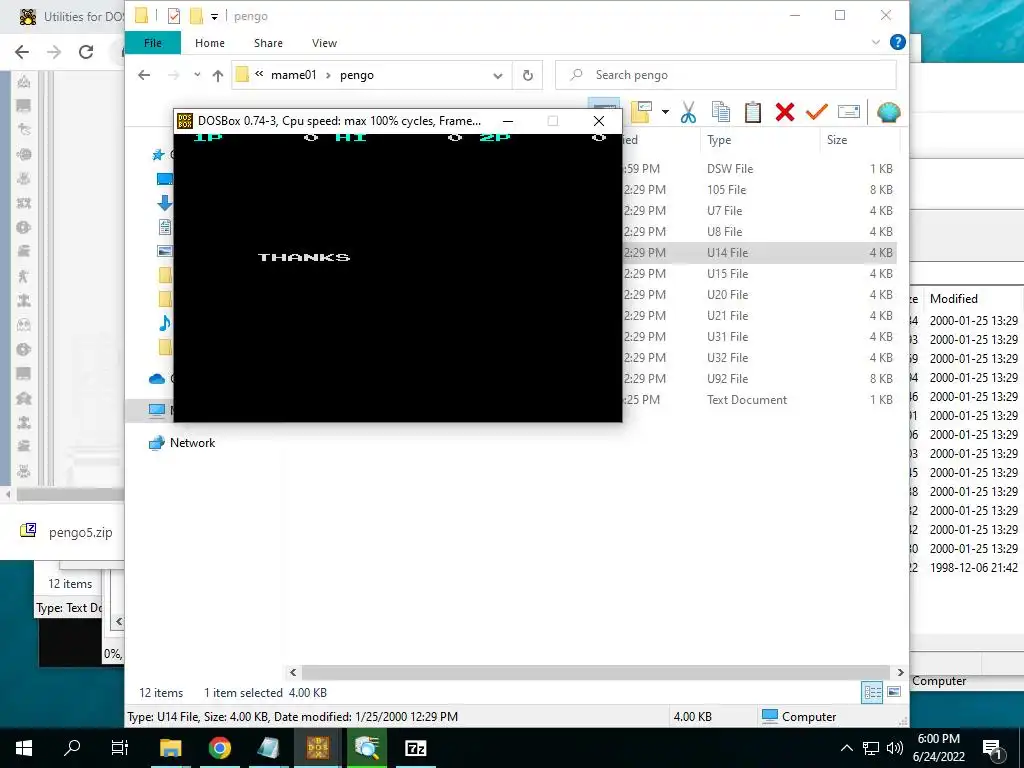Click the Paste clipboard icon in Explorer toolbar
Image resolution: width=1024 pixels, height=768 pixels.
(x=752, y=112)
